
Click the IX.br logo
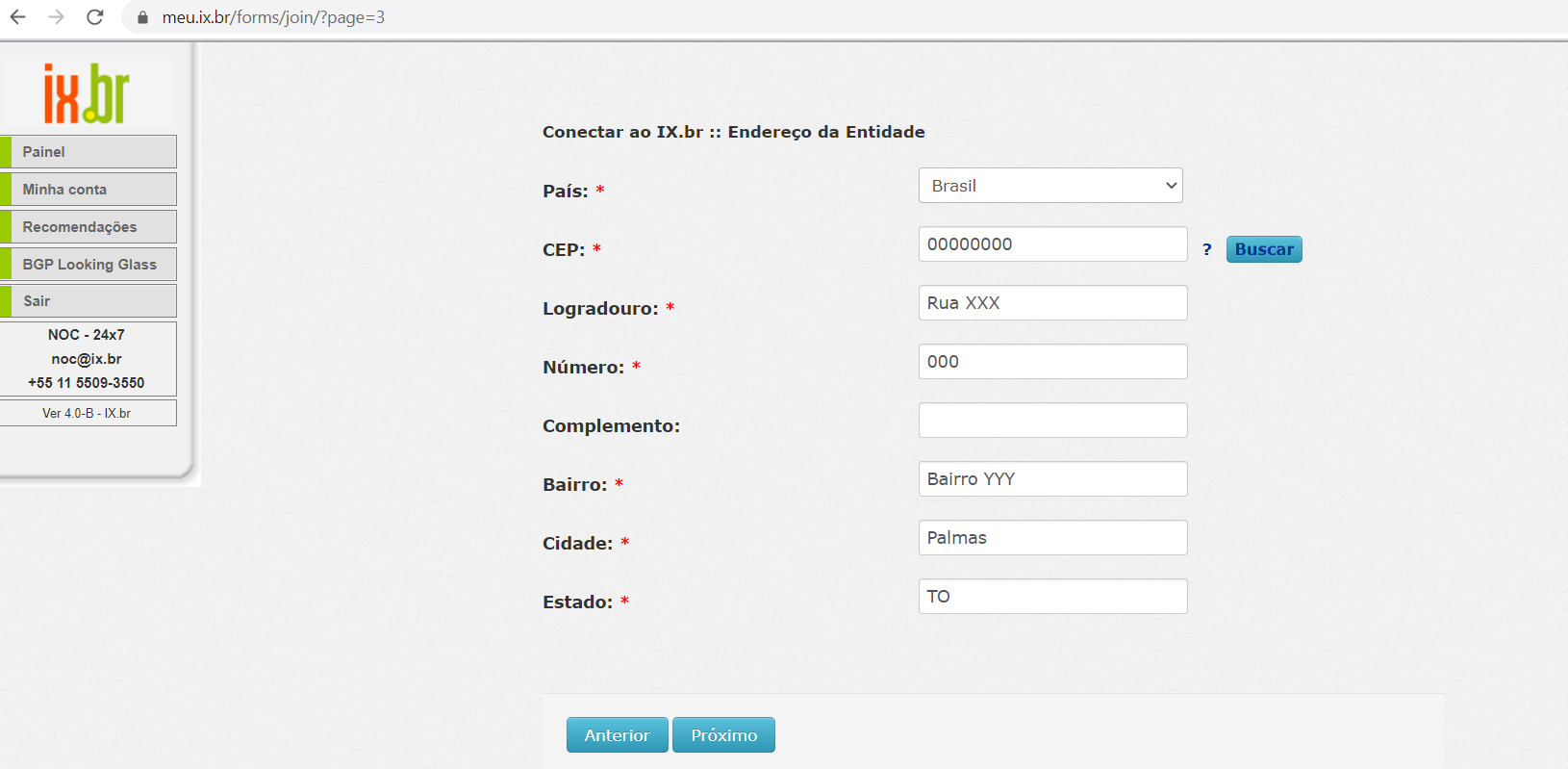click(87, 93)
